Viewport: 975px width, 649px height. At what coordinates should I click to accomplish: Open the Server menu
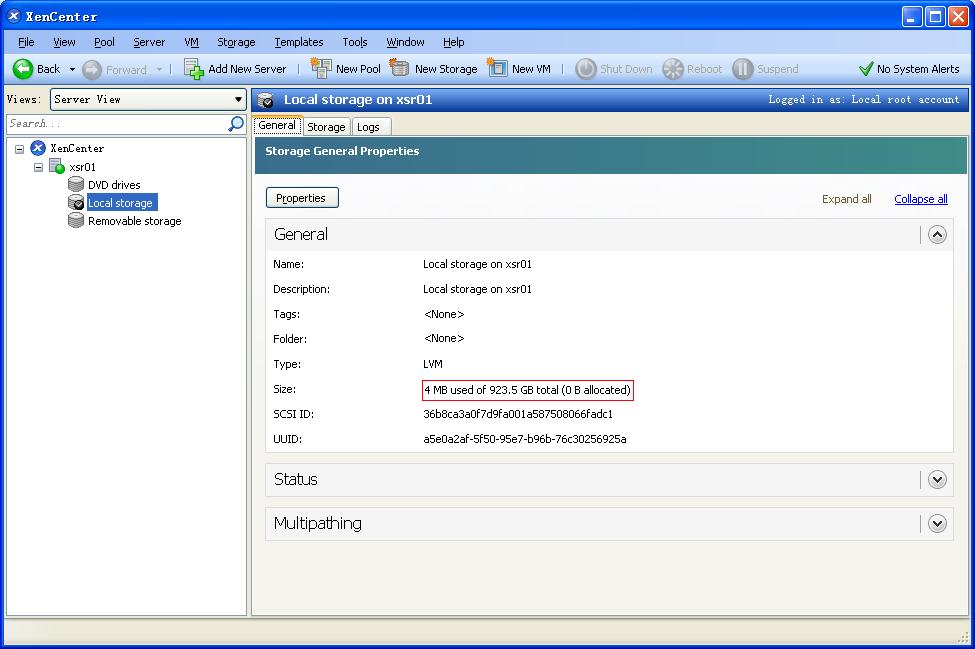coord(149,42)
